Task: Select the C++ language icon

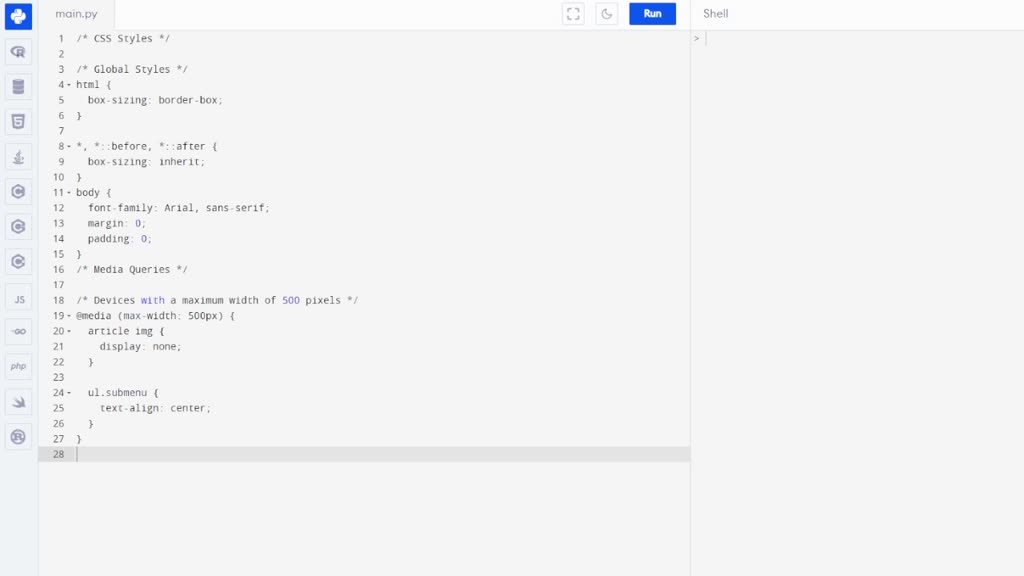Action: (x=18, y=226)
